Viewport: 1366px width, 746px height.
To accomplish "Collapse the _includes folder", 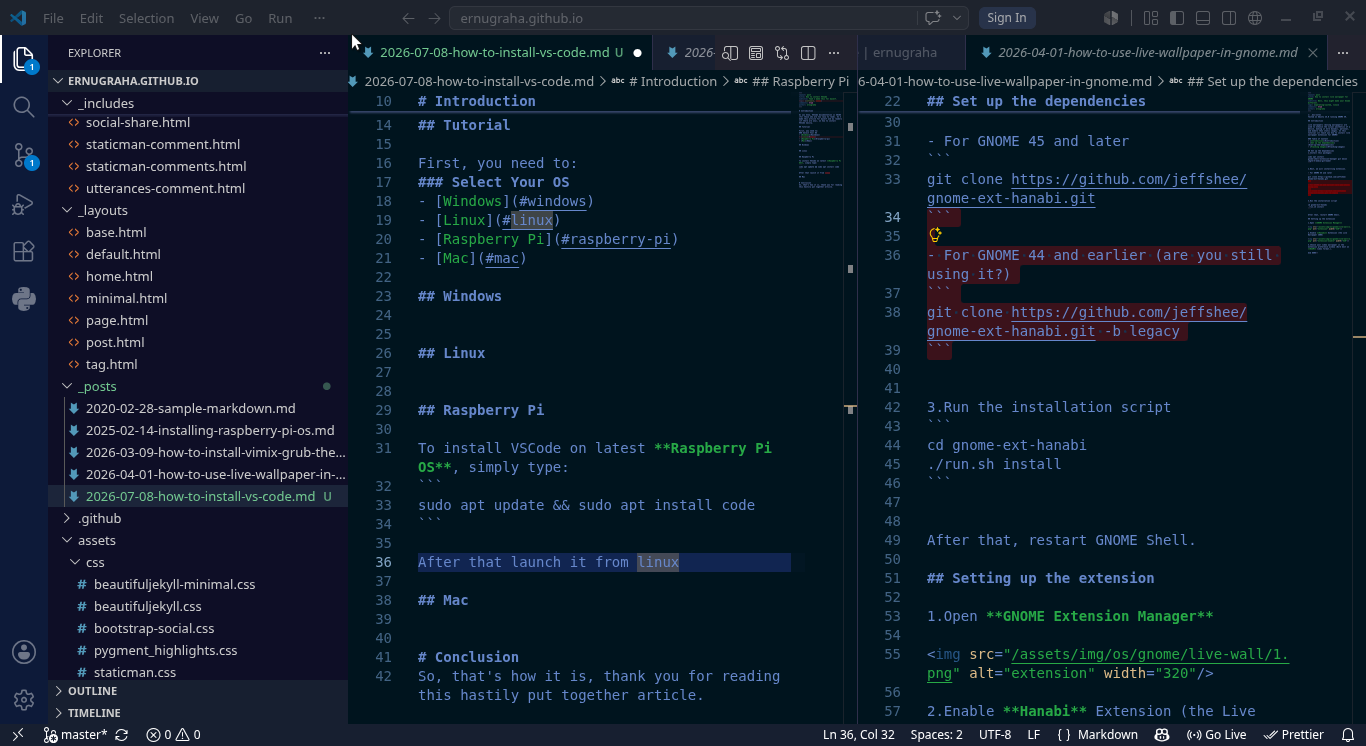I will coord(198,103).
